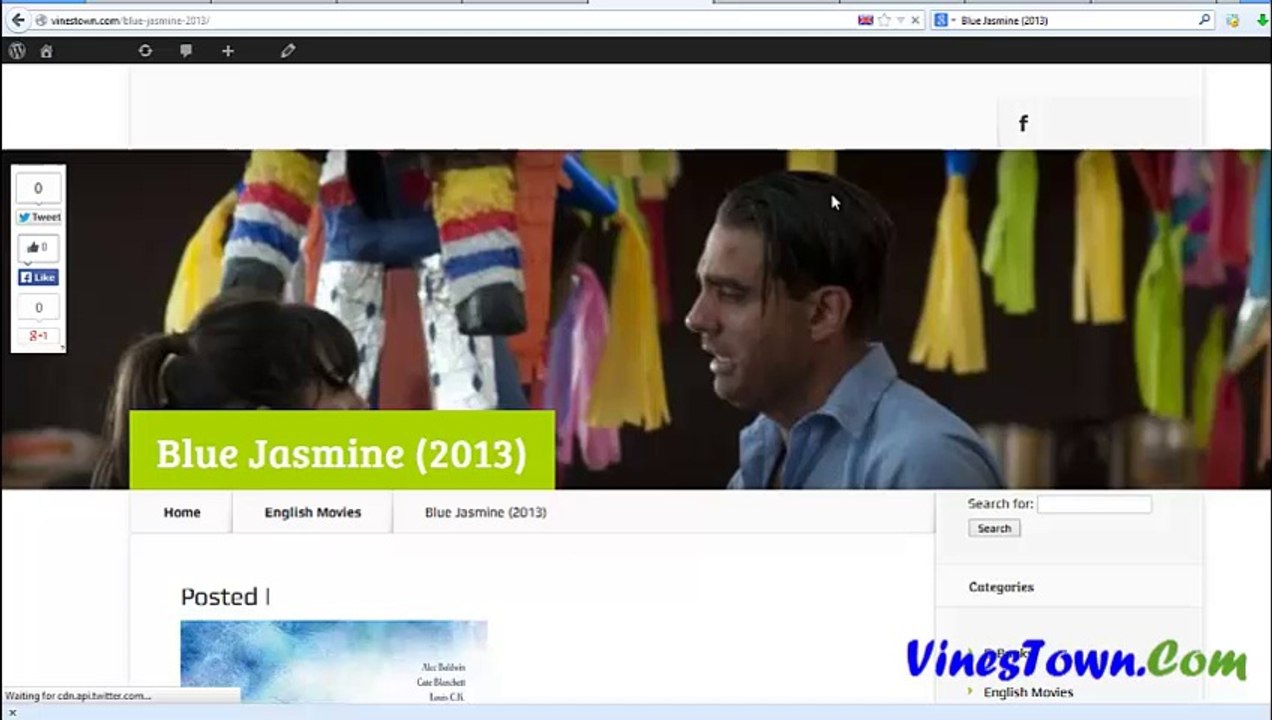Click the Facebook Like button
This screenshot has height=720, width=1272.
(x=38, y=277)
